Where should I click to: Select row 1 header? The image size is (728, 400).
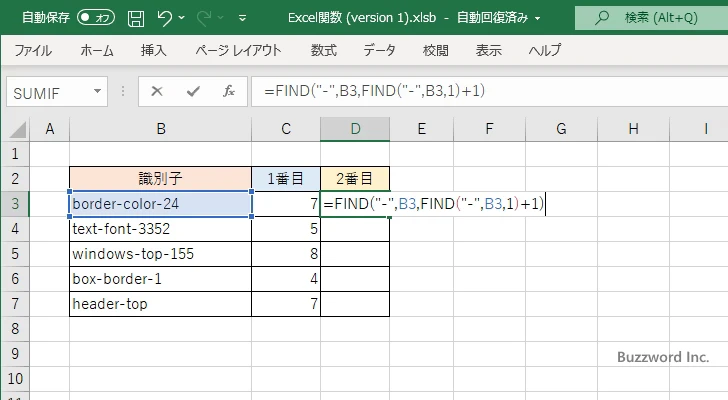[x=15, y=154]
